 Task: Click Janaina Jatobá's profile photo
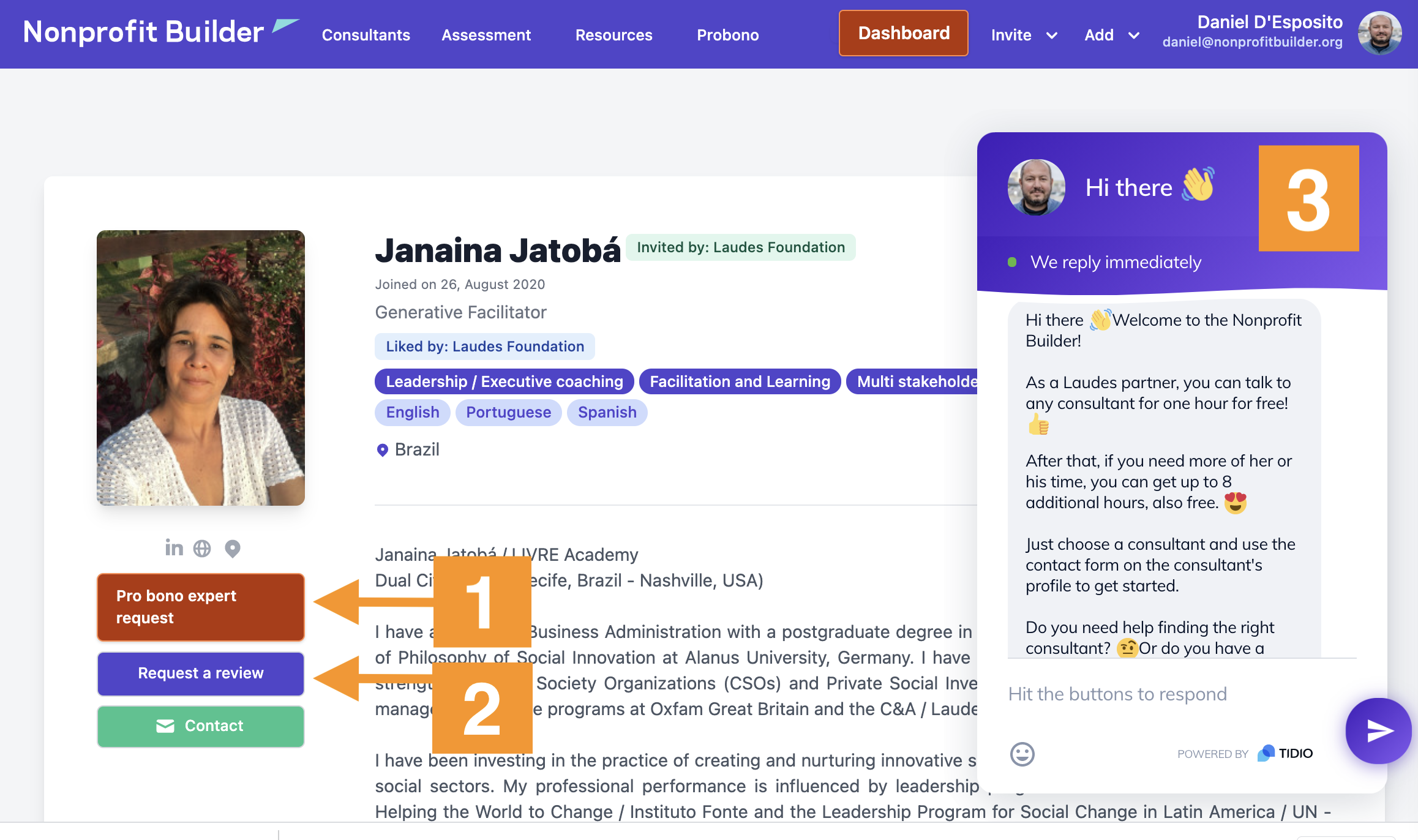[201, 367]
